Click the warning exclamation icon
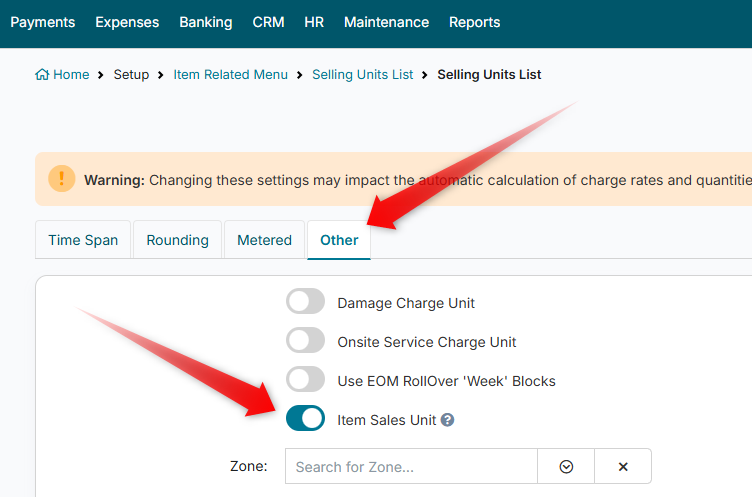Viewport: 752px width, 497px height. click(61, 179)
